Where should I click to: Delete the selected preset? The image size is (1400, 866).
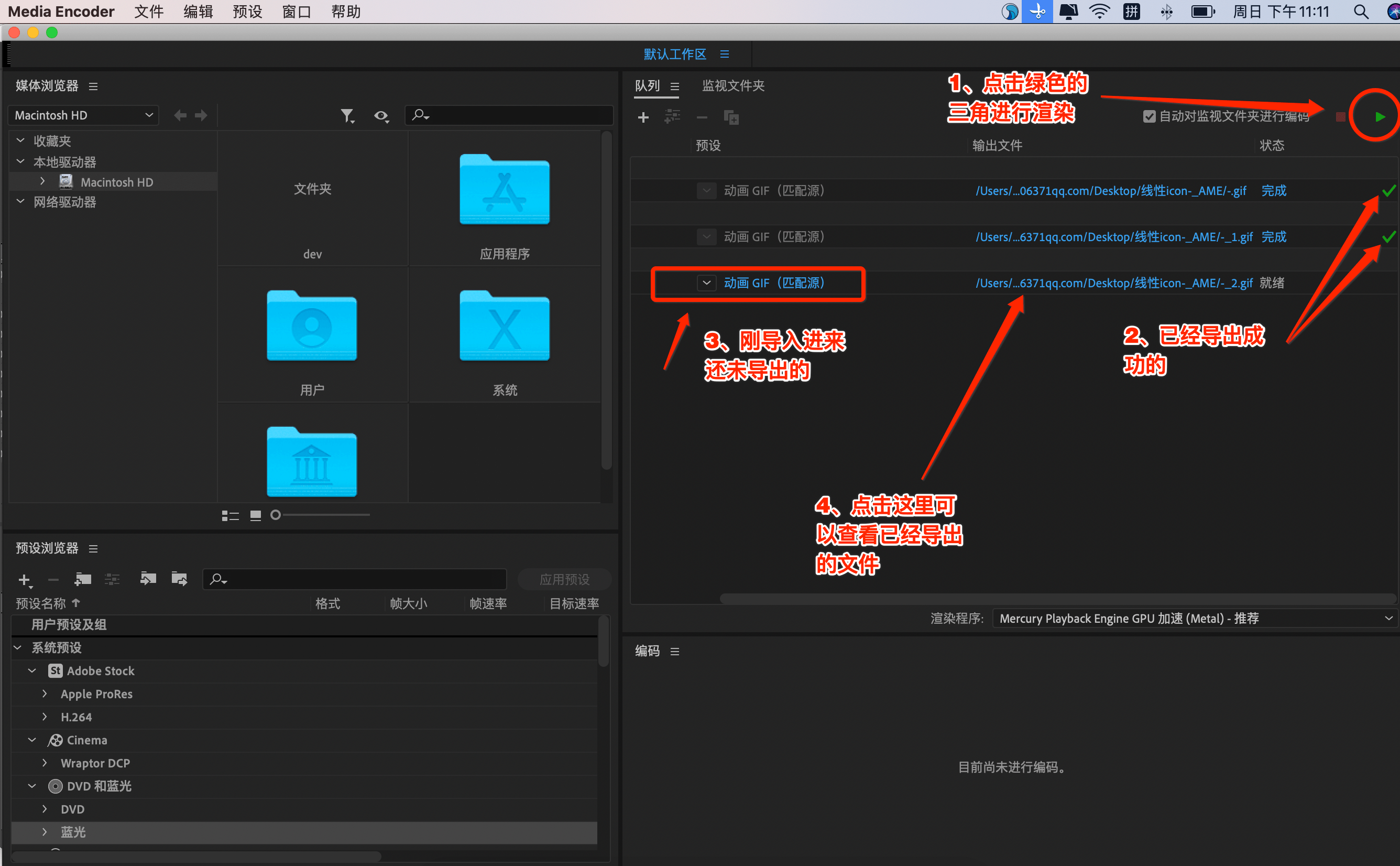coord(53,580)
